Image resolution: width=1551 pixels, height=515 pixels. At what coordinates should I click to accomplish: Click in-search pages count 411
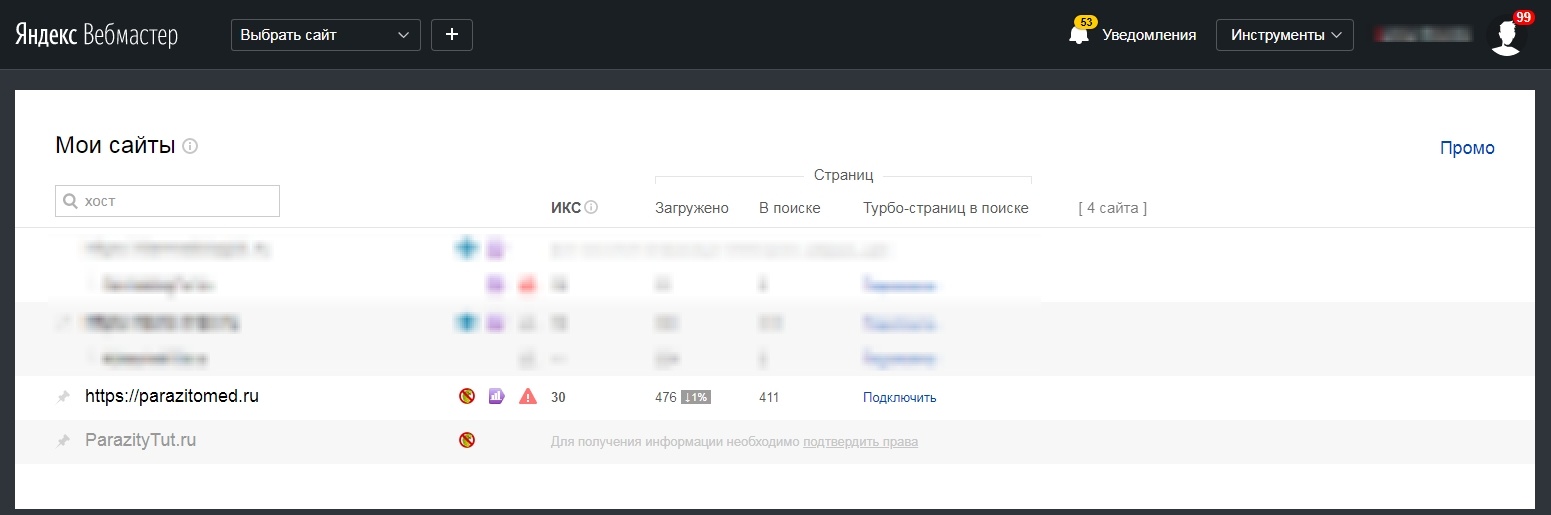pos(769,397)
